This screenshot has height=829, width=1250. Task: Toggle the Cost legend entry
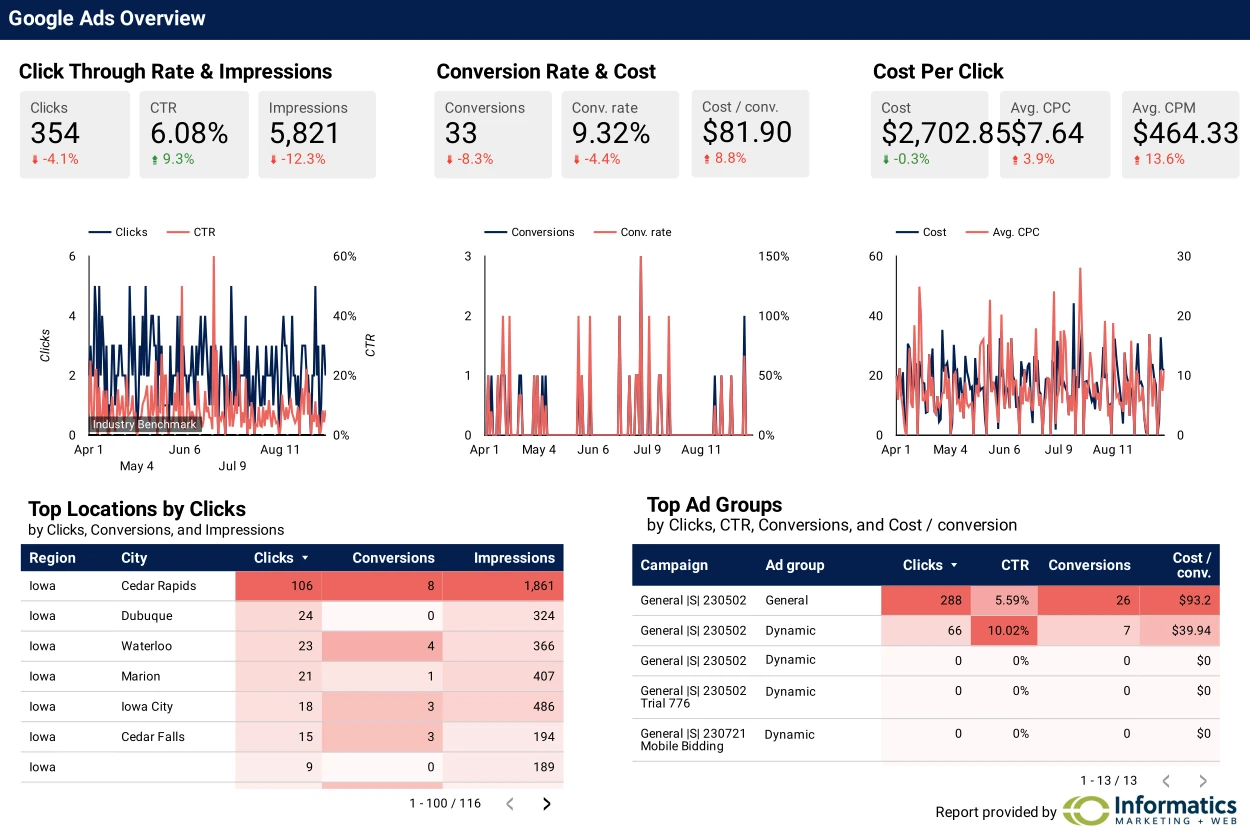point(921,232)
